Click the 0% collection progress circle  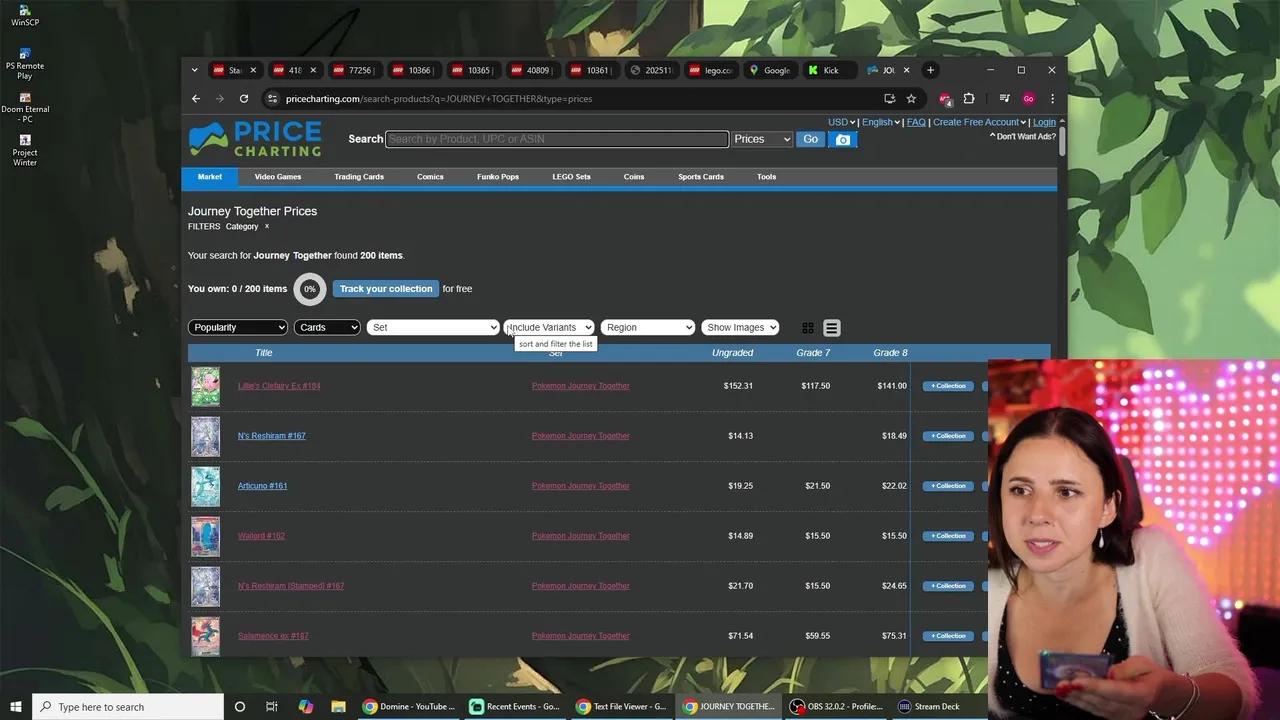309,288
